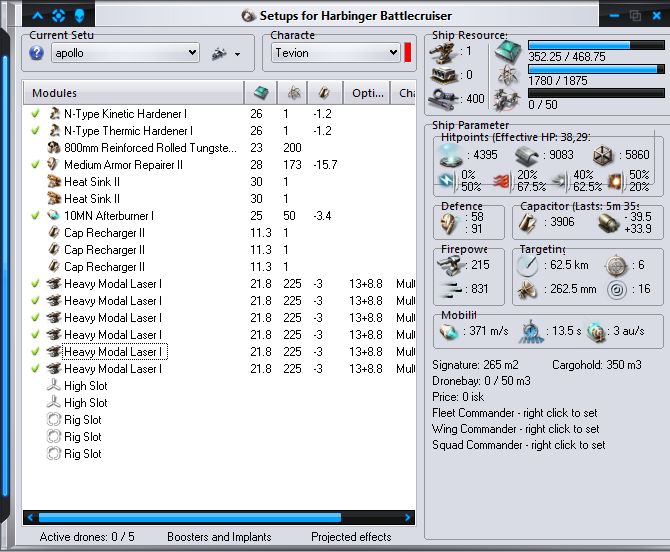This screenshot has height=552, width=670.
Task: Open the apollo setup dropdown
Action: pos(125,53)
